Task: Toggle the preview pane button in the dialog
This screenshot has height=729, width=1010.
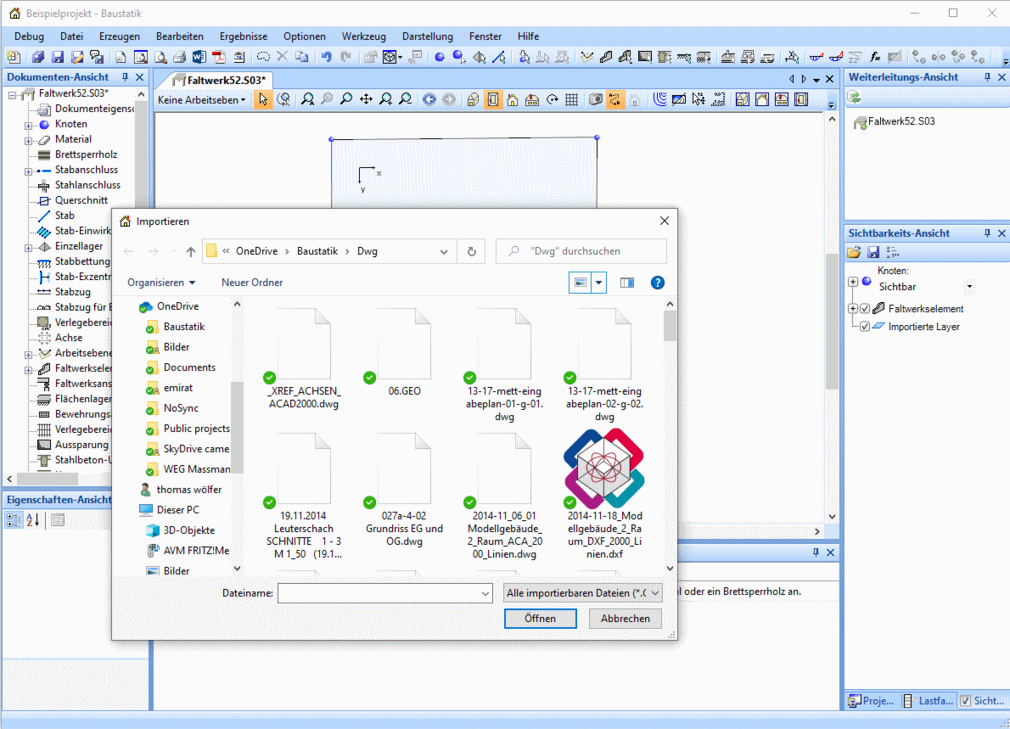Action: (x=627, y=283)
